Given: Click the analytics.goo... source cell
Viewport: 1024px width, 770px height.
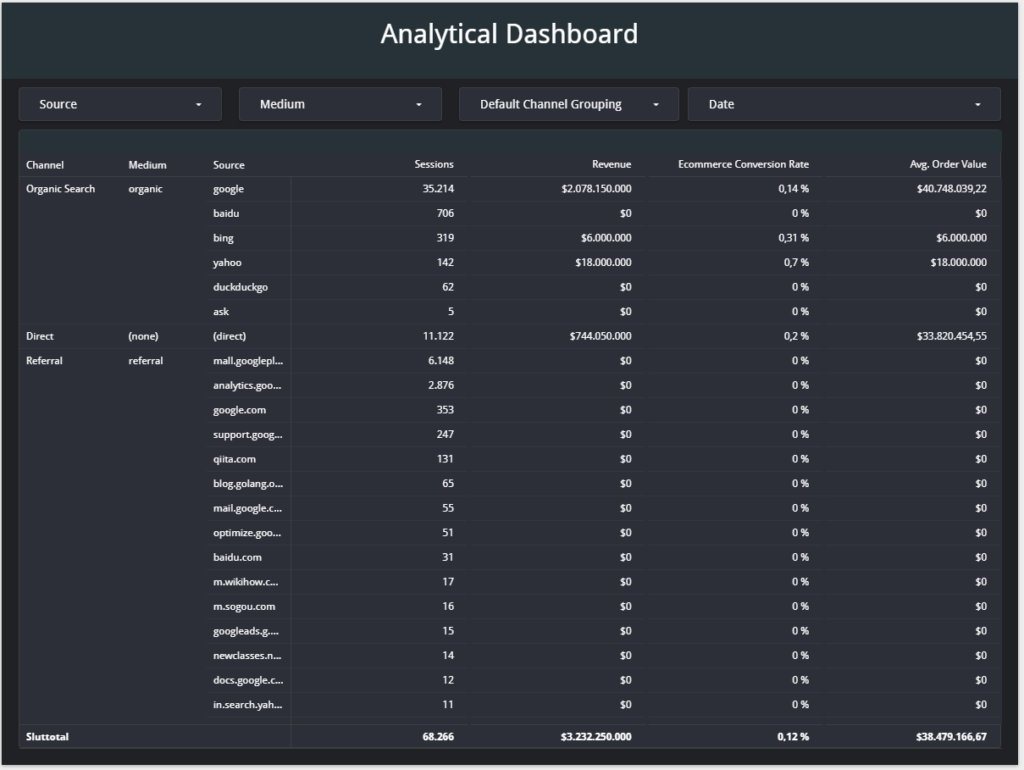Looking at the screenshot, I should (247, 385).
